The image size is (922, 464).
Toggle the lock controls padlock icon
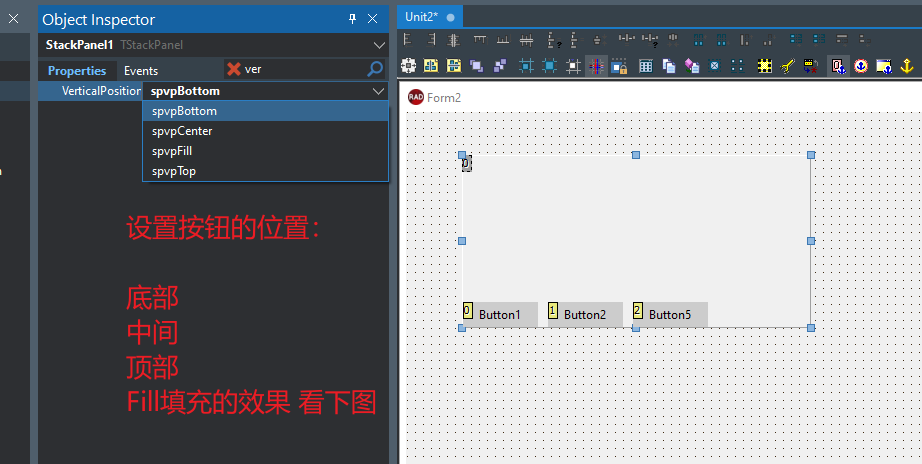point(619,66)
